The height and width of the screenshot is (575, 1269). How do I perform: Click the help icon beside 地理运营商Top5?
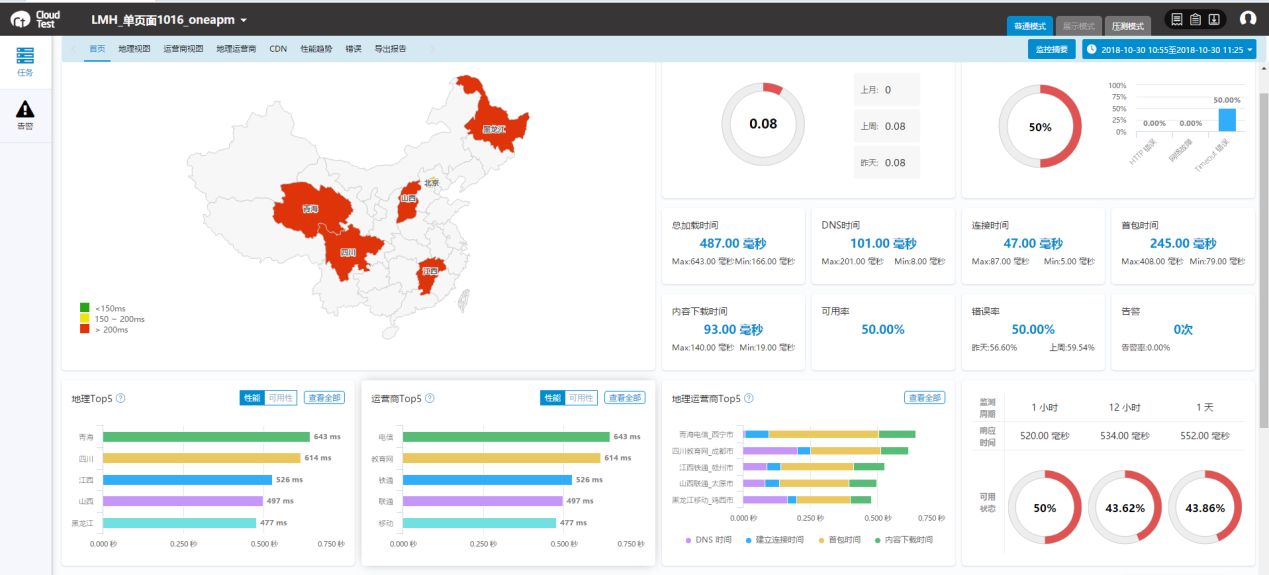click(x=749, y=398)
